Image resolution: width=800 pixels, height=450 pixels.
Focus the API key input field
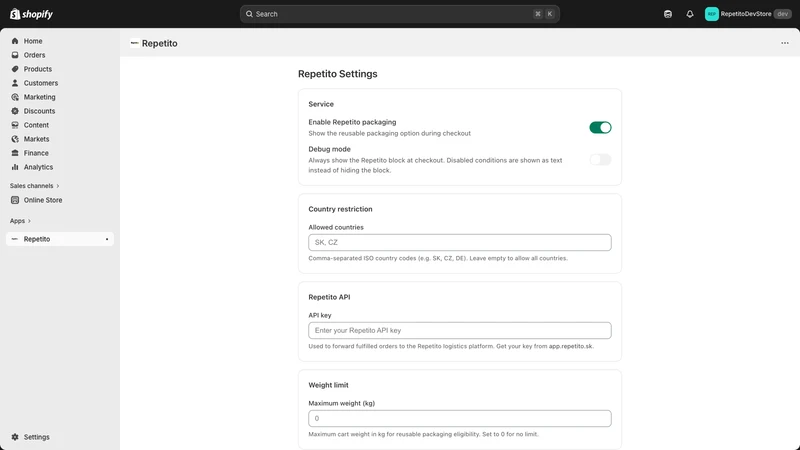point(460,330)
